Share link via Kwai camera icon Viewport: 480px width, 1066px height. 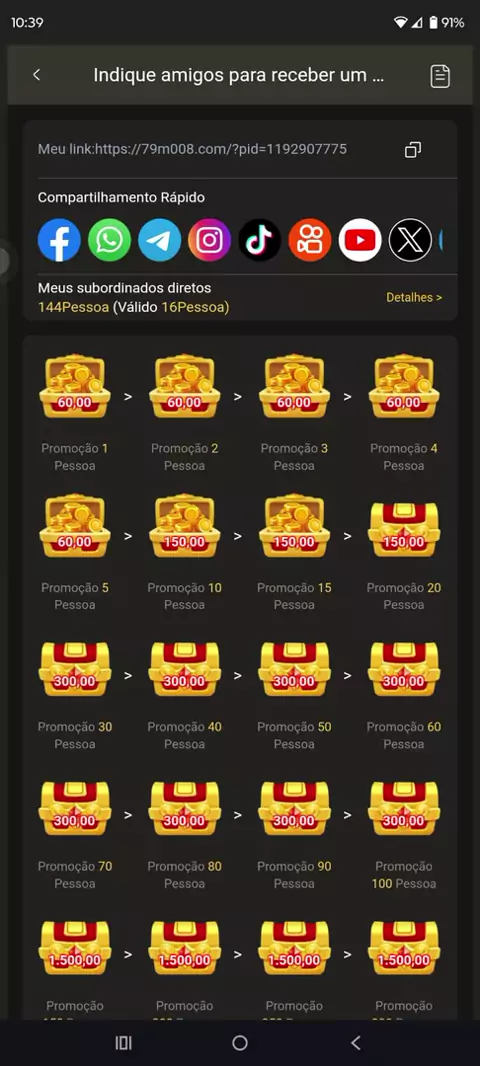pos(310,240)
